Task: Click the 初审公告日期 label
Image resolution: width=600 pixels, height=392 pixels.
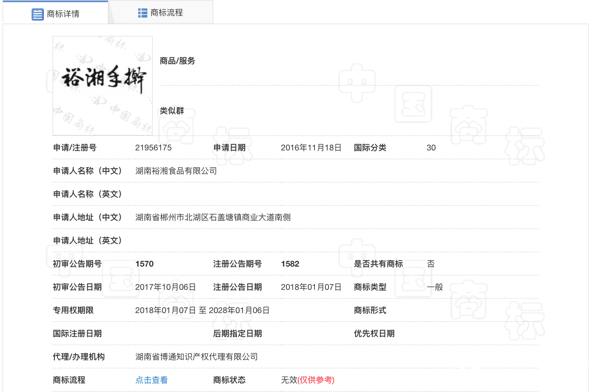Action: click(x=77, y=287)
